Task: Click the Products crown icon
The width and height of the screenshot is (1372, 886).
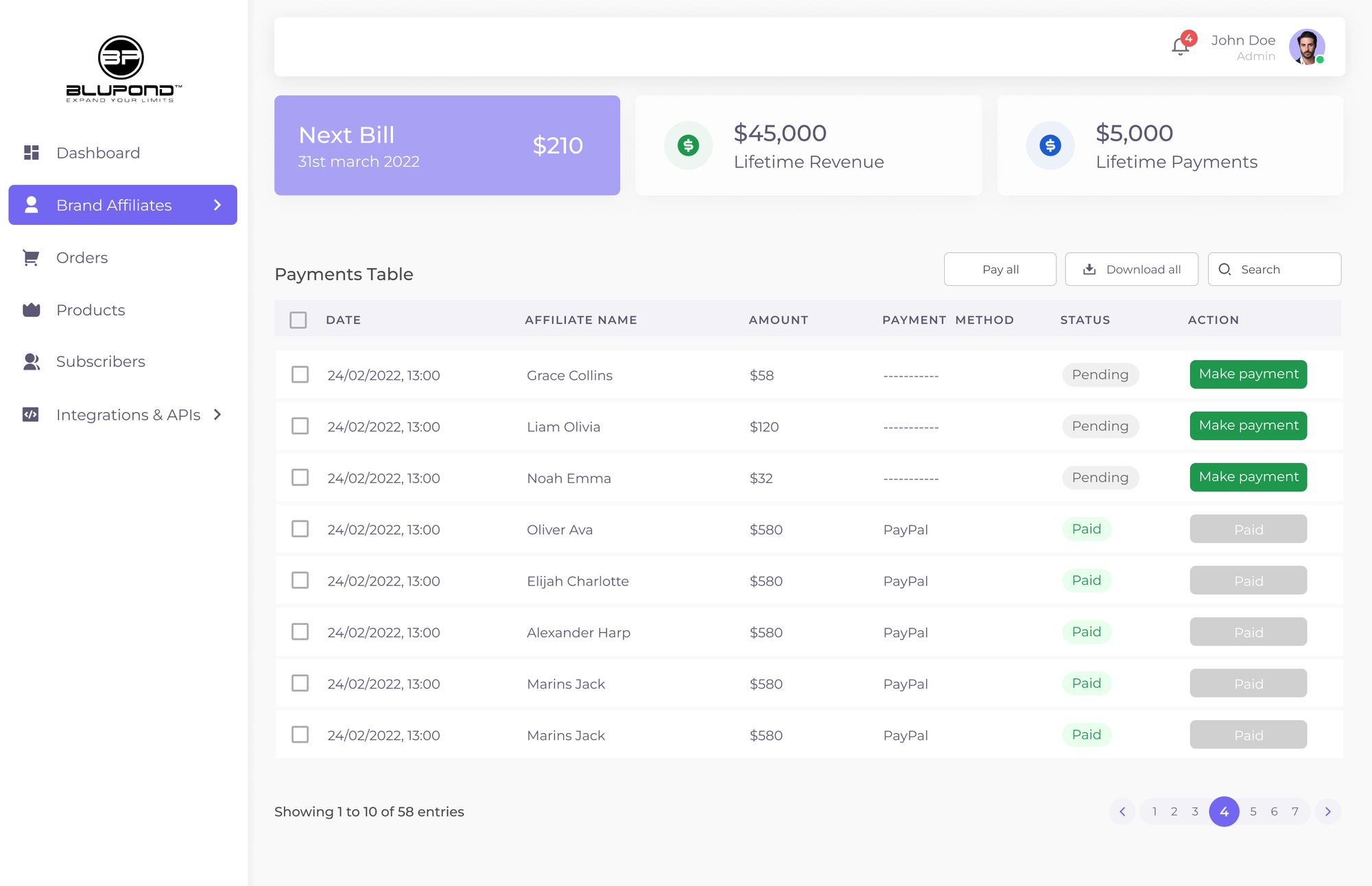Action: tap(32, 310)
